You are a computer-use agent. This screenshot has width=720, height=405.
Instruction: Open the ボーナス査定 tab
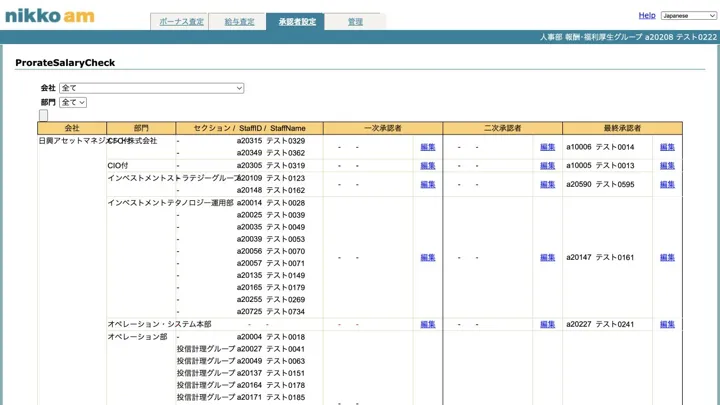click(x=181, y=22)
